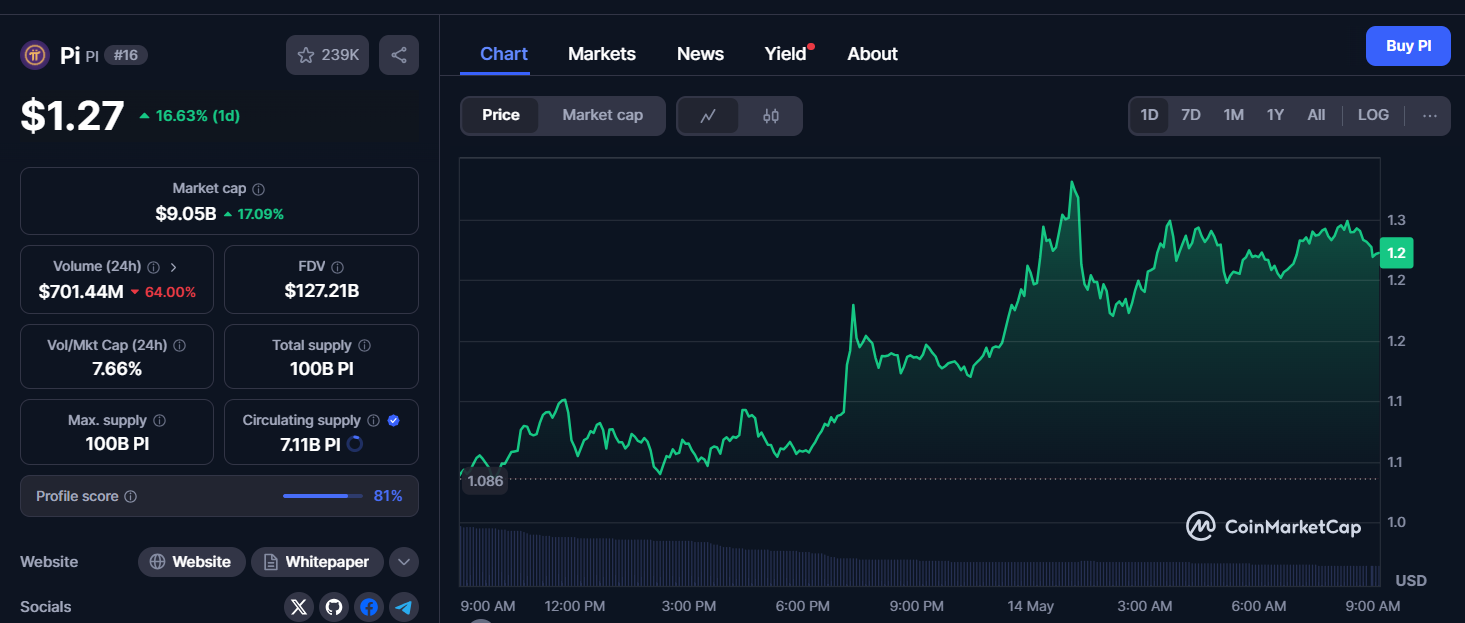1465x623 pixels.
Task: Click Vol/Mkt Cap (24h) info icon
Action: pos(180,345)
